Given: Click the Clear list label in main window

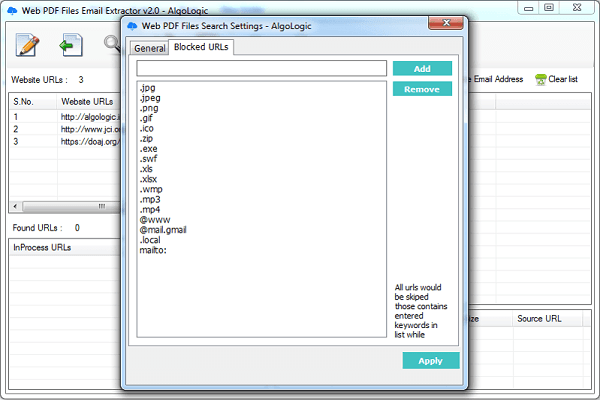Looking at the screenshot, I should [x=563, y=79].
